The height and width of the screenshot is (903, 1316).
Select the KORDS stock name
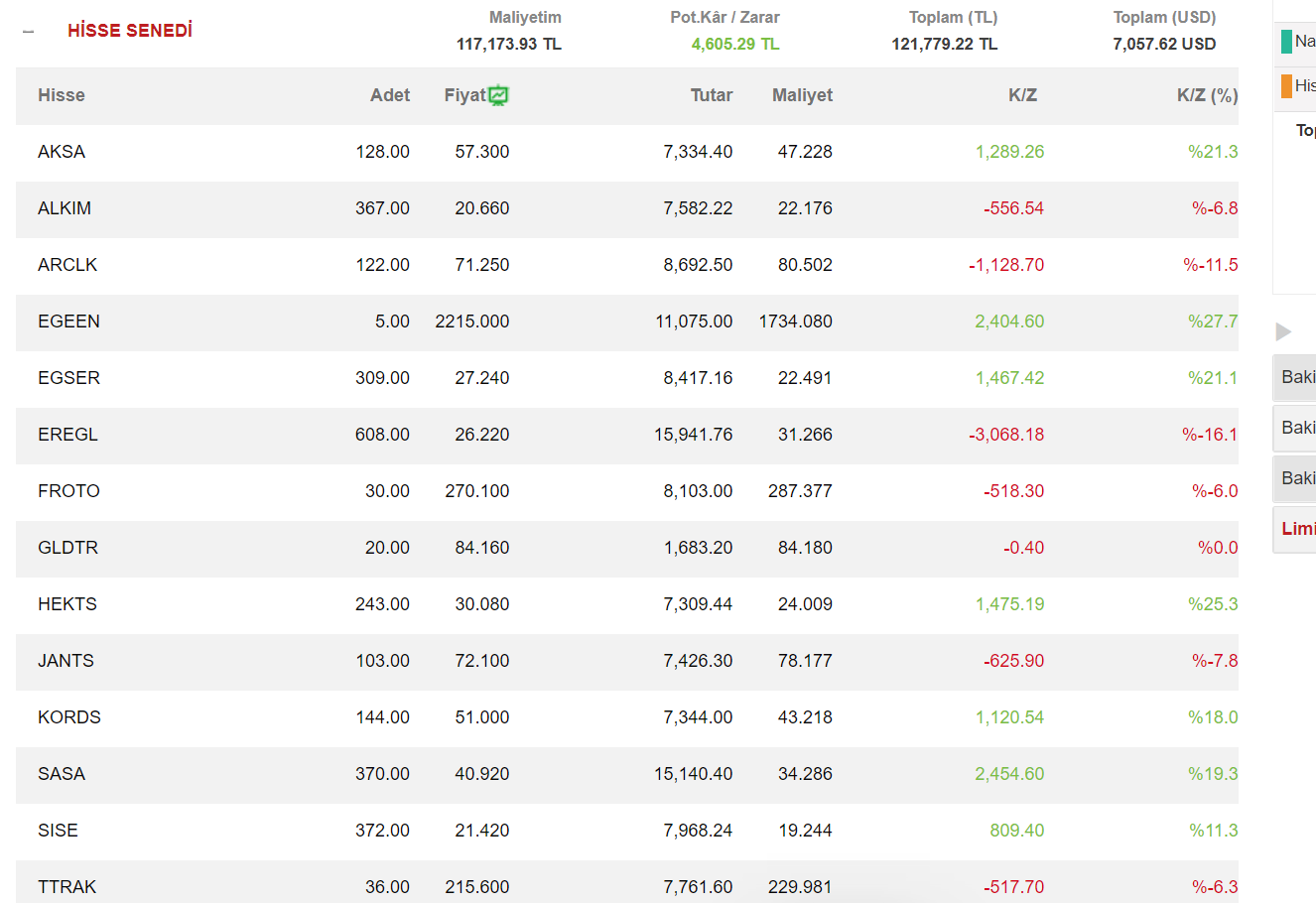[69, 717]
